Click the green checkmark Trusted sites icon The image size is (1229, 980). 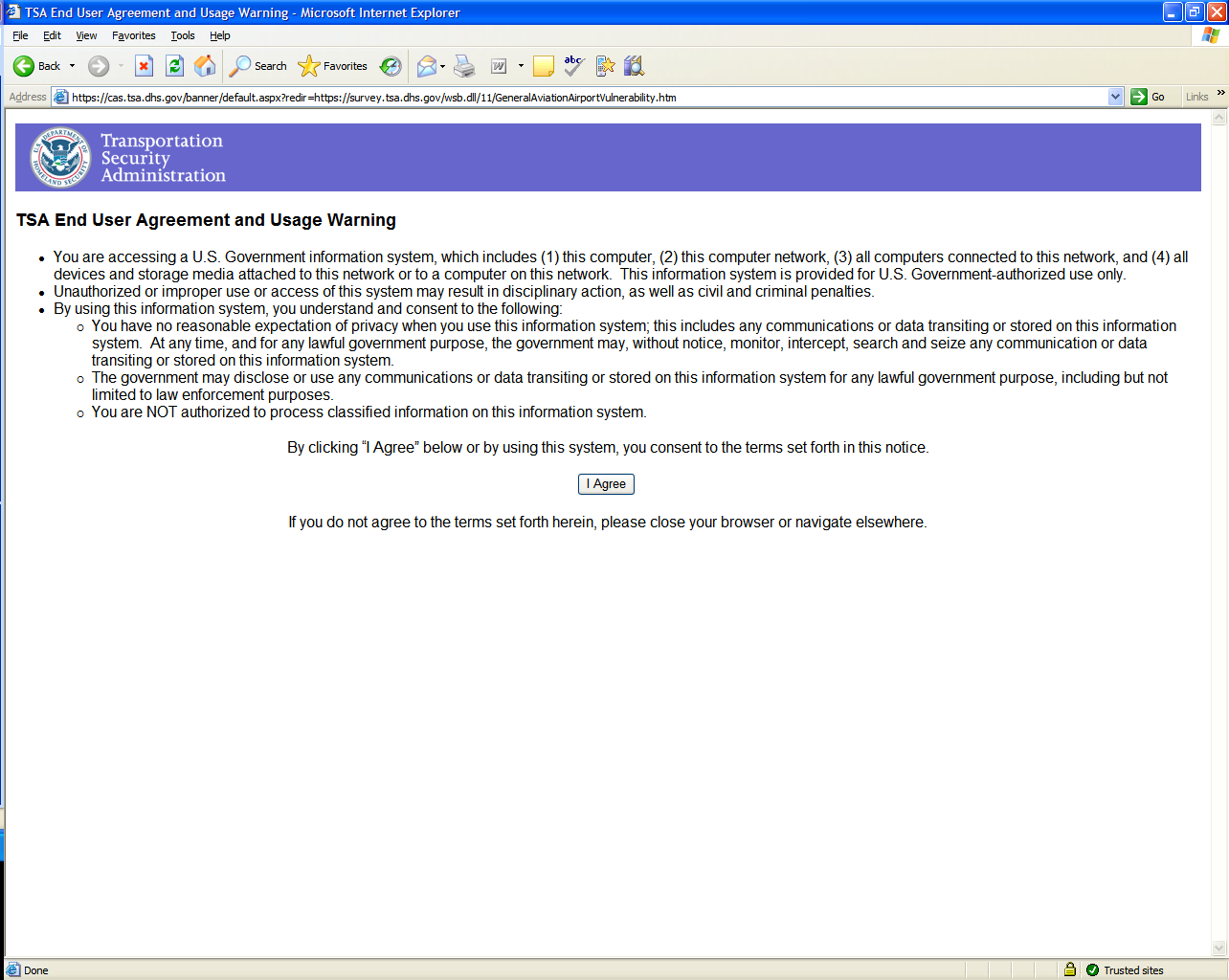1092,969
